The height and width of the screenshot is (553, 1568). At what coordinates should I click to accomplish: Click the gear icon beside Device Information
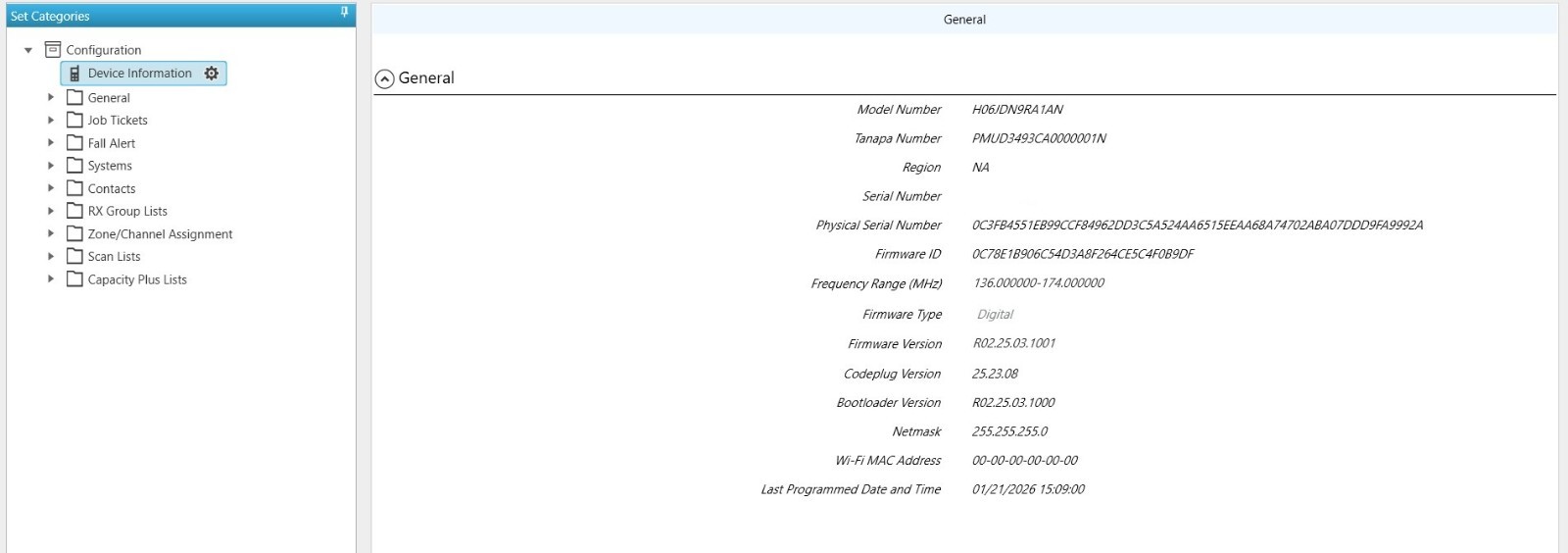212,74
